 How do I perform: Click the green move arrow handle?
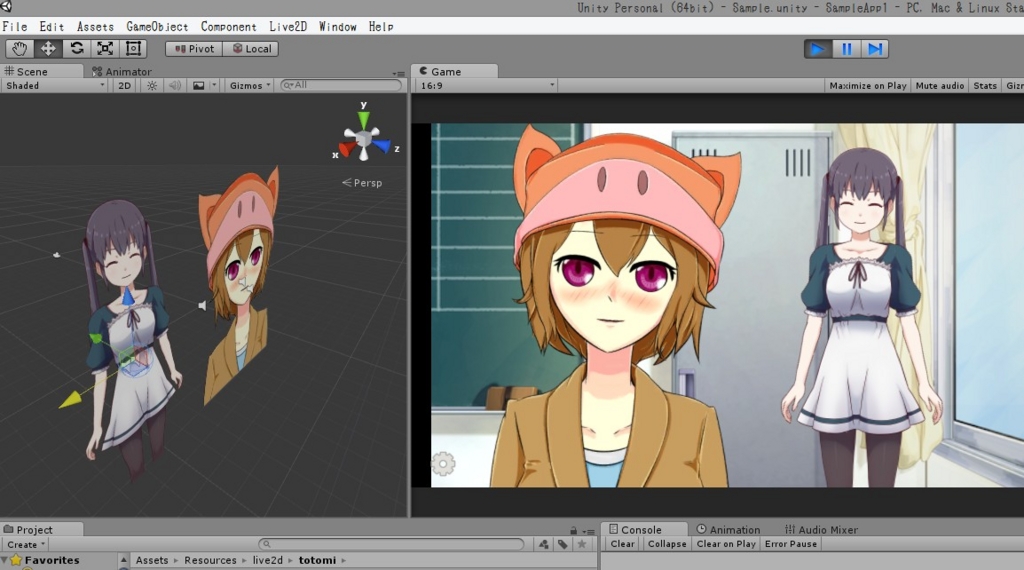pos(96,338)
